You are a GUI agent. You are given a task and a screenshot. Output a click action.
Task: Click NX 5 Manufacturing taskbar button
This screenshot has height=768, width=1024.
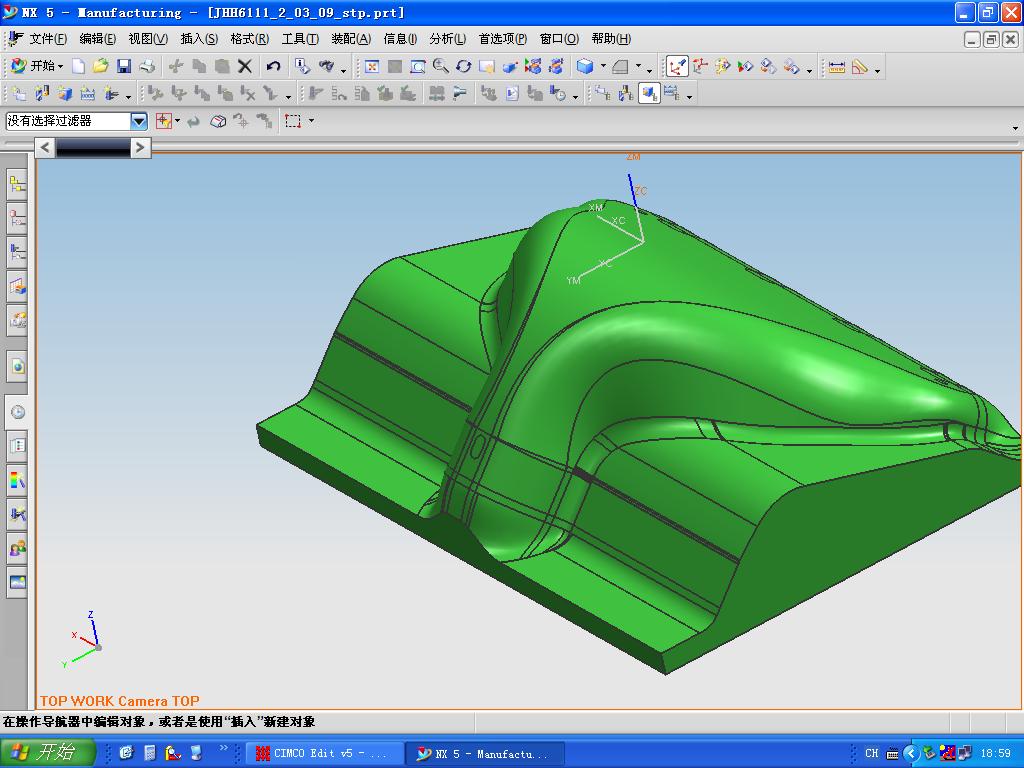pos(485,753)
